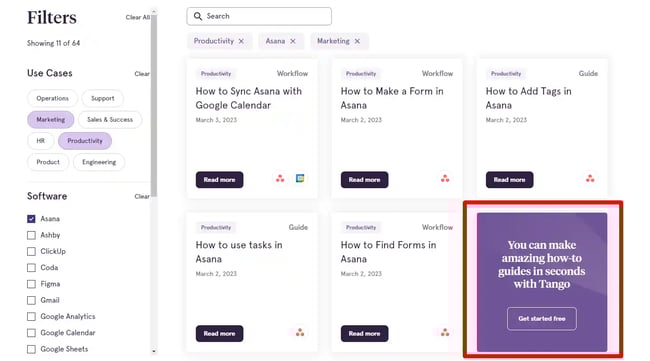Deselect the Productivity use case pill
This screenshot has width=650, height=361.
[x=85, y=141]
